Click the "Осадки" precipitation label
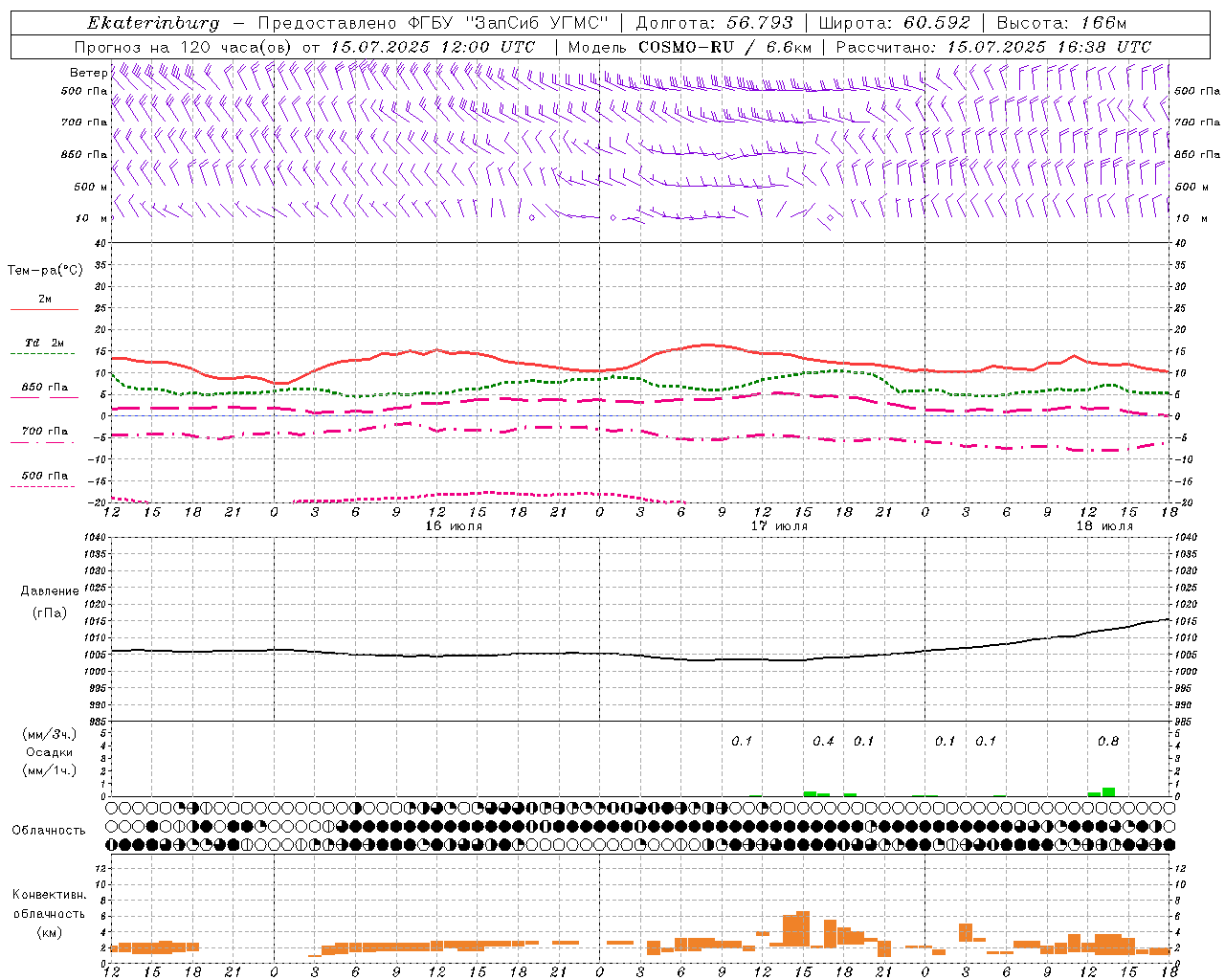Image resolution: width=1225 pixels, height=980 pixels. click(x=50, y=752)
